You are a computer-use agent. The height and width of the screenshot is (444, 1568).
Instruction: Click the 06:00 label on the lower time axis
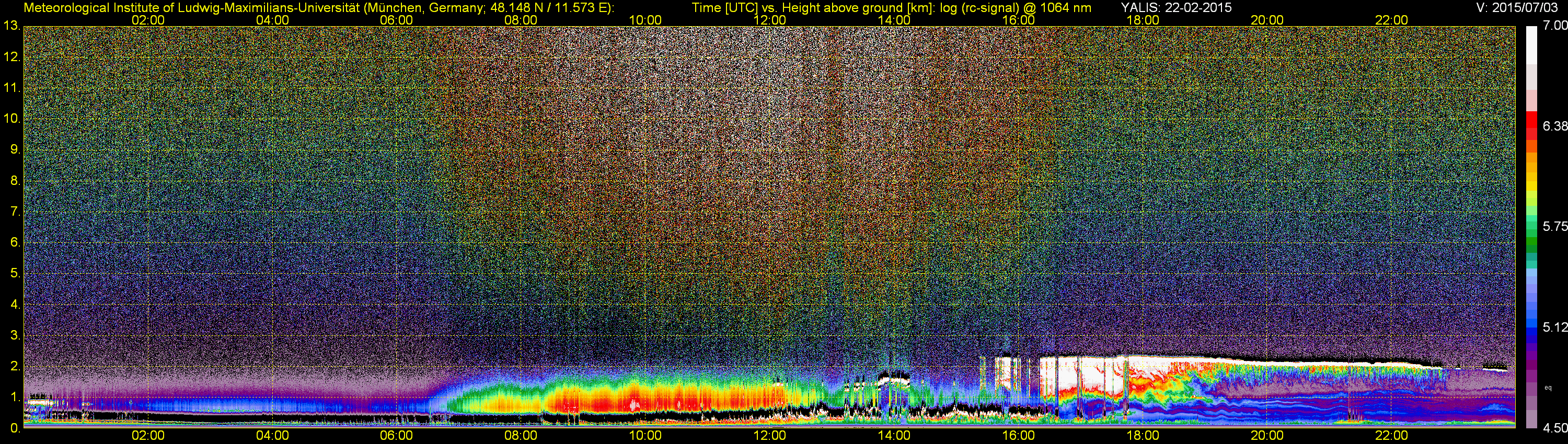pos(396,436)
